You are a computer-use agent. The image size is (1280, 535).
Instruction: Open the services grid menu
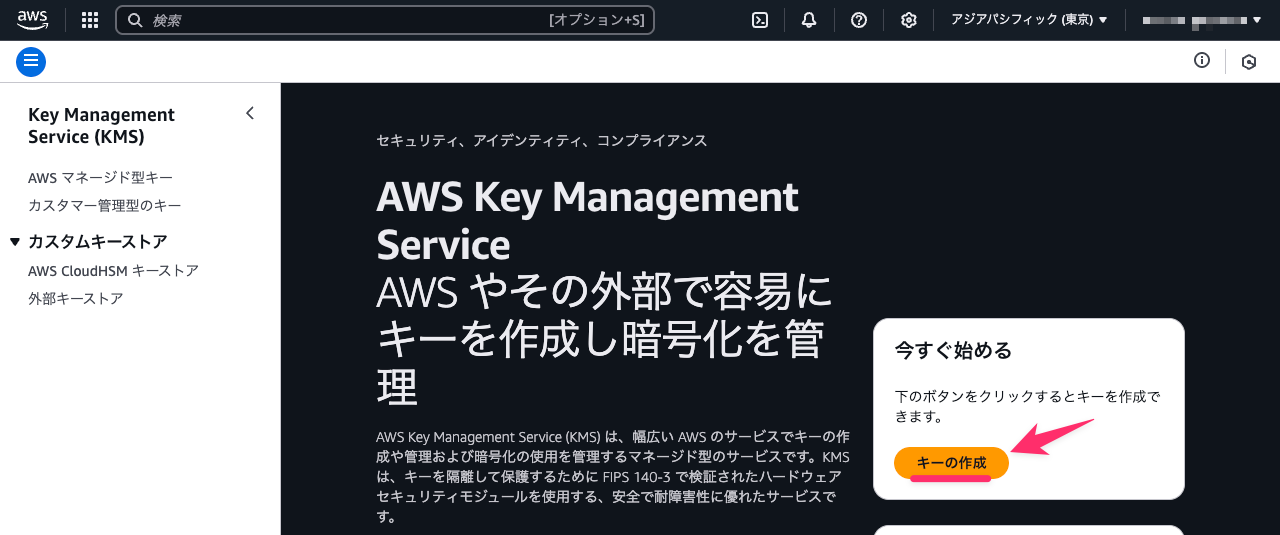point(90,20)
